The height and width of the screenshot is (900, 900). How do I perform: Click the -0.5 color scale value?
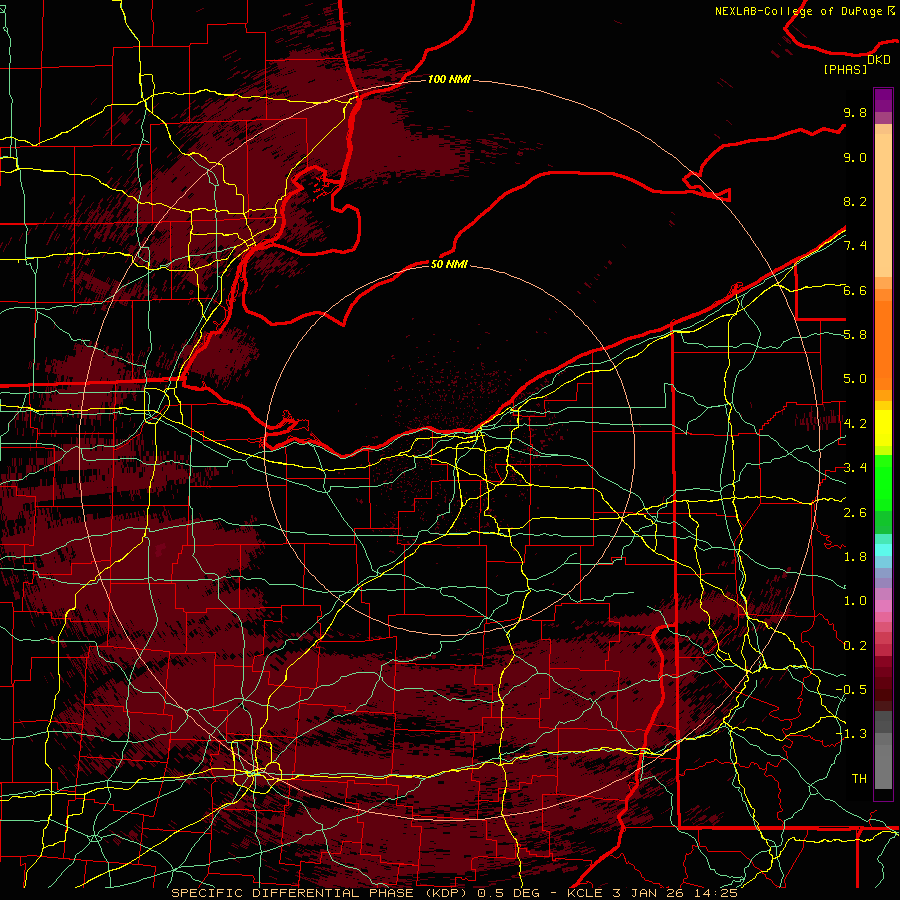tap(852, 690)
